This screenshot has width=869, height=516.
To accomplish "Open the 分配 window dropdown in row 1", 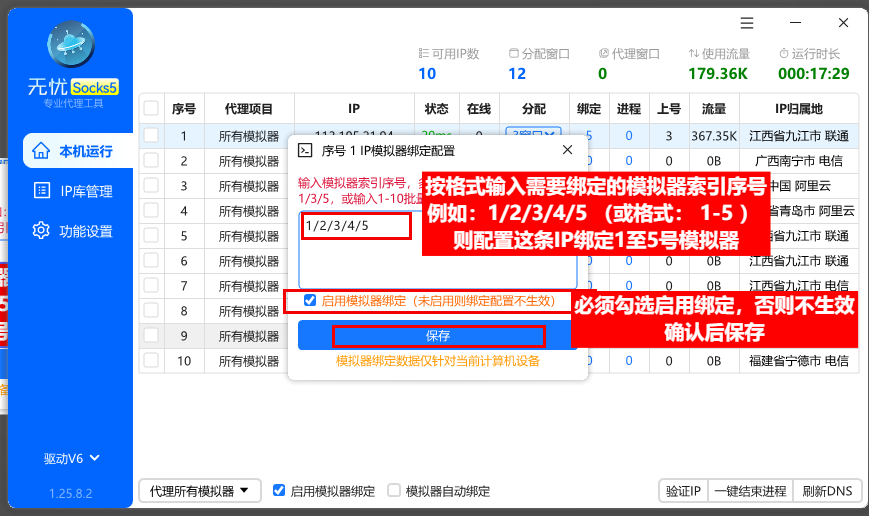I will (x=533, y=135).
